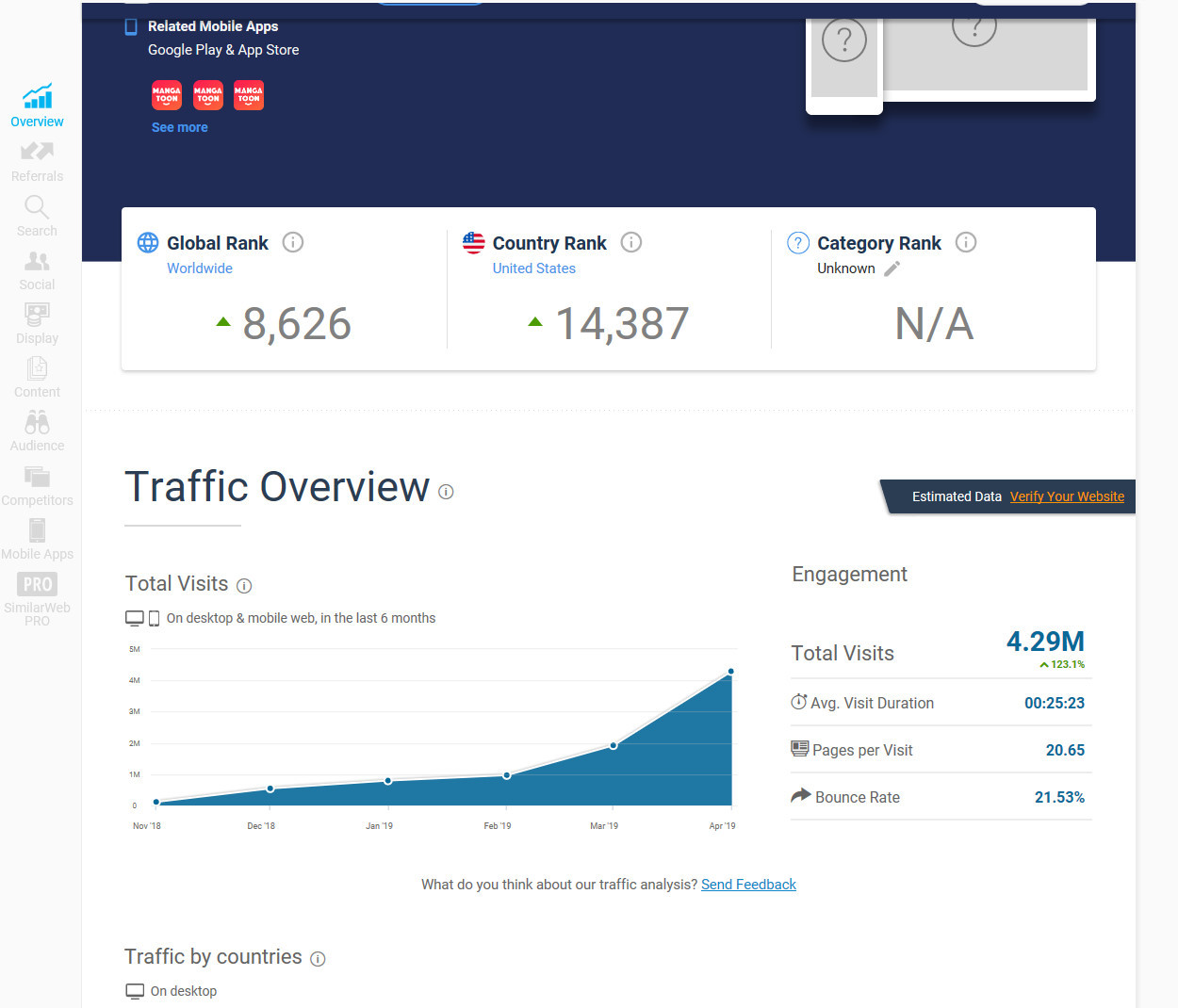This screenshot has height=1008, width=1178.
Task: Open the first MangaToon app icon
Action: 167,95
